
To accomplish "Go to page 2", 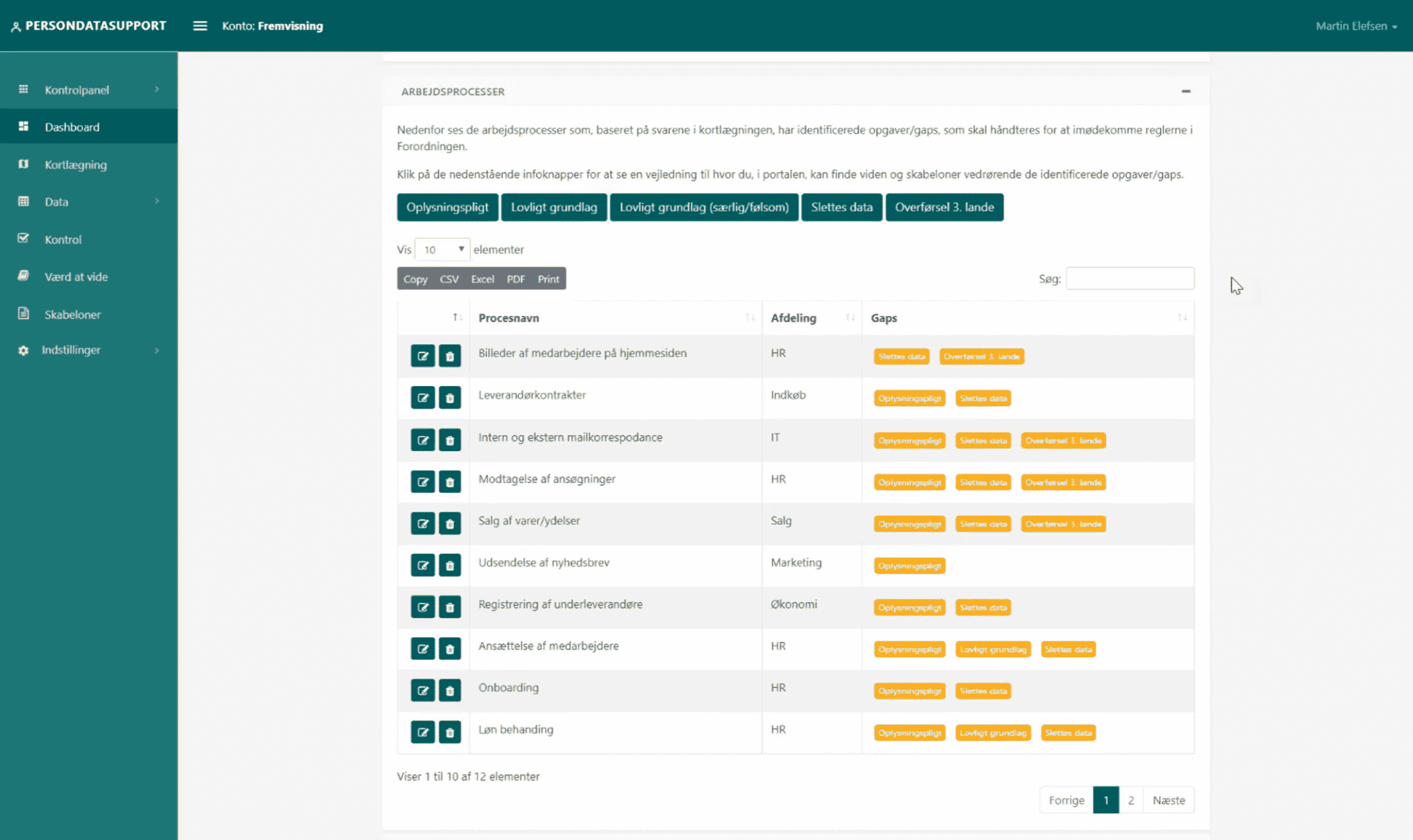I will point(1131,801).
